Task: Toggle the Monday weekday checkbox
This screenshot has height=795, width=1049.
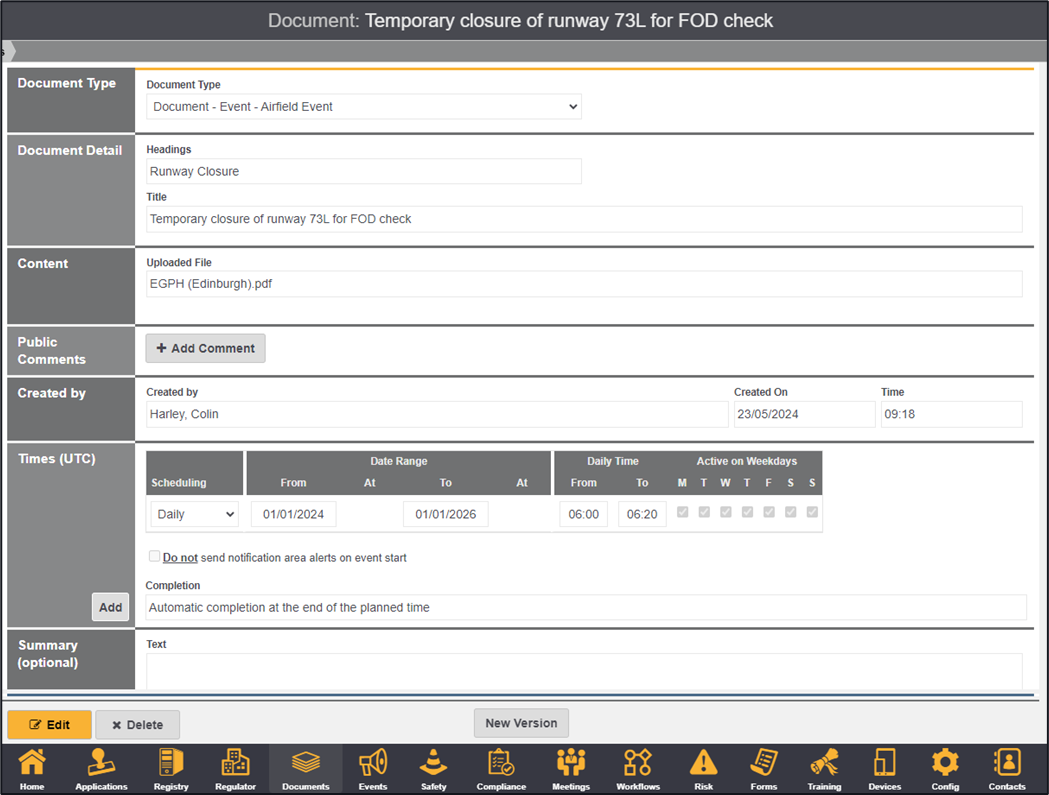Action: (x=682, y=512)
